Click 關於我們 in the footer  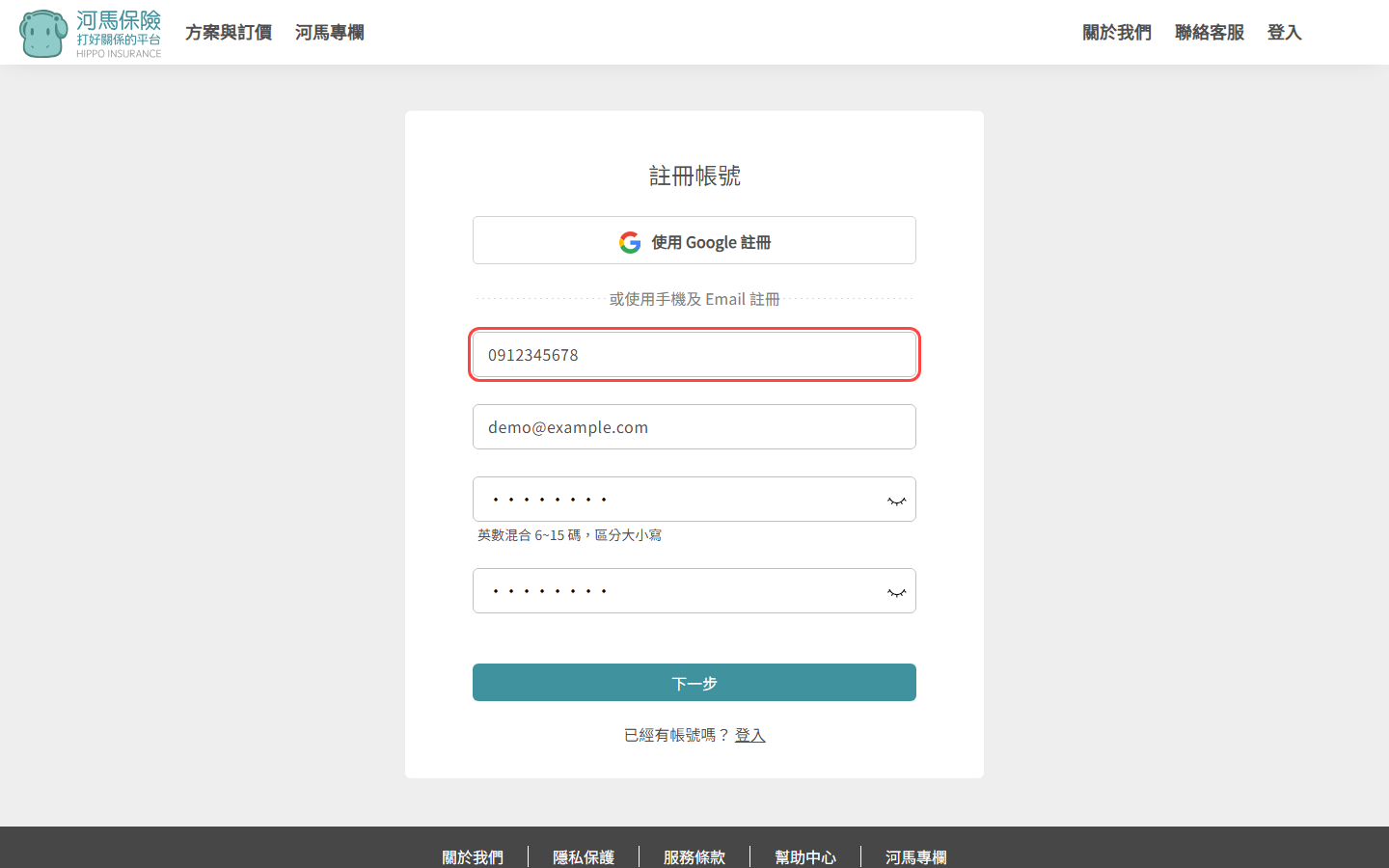point(473,856)
